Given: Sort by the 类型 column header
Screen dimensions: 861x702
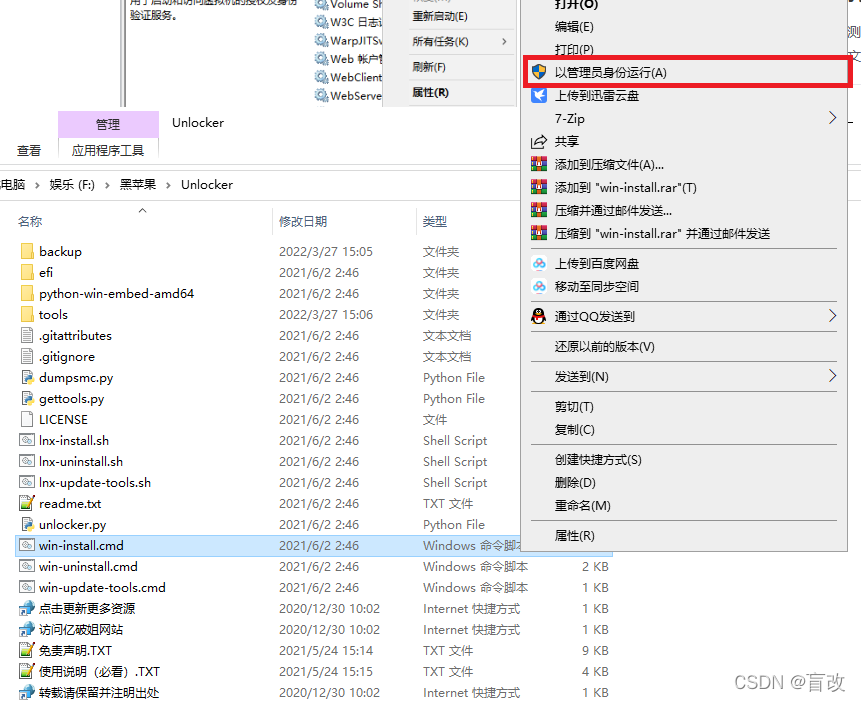Looking at the screenshot, I should pyautogui.click(x=435, y=222).
